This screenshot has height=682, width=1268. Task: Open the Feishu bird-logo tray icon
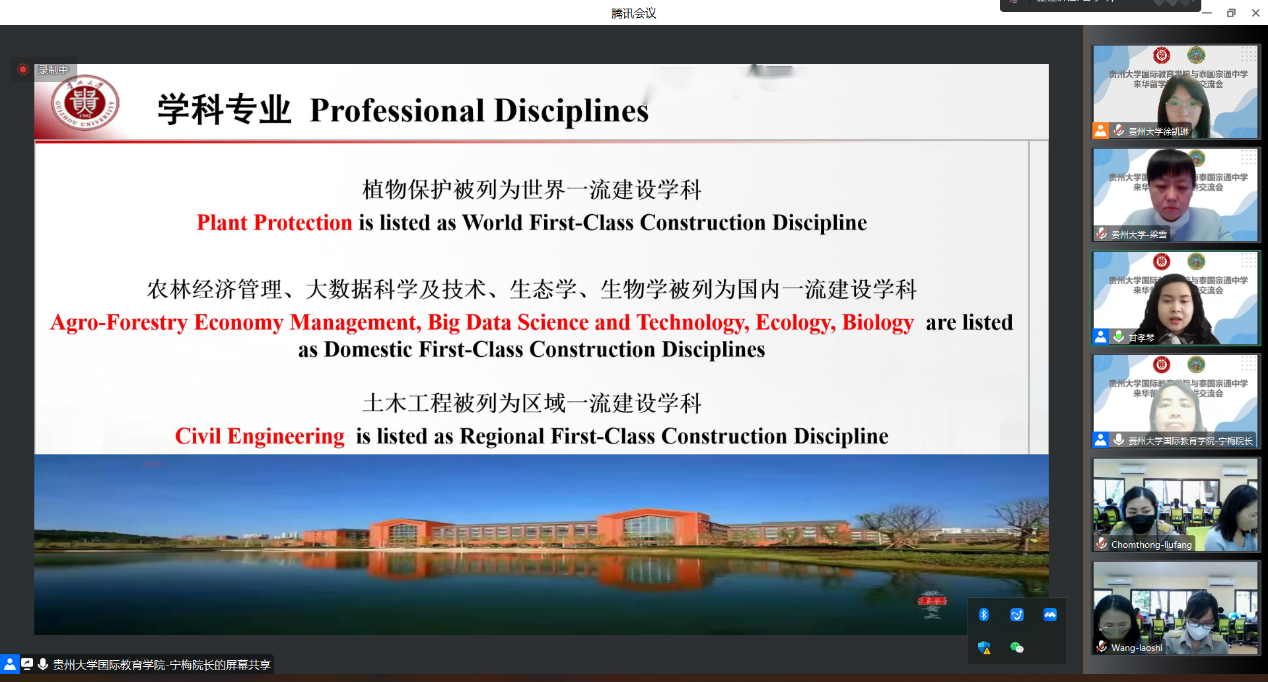1017,614
